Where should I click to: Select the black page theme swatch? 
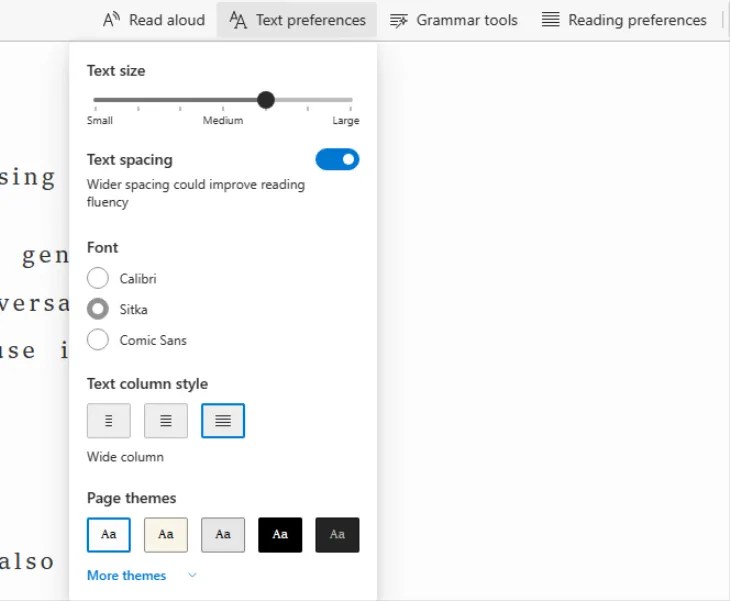280,535
